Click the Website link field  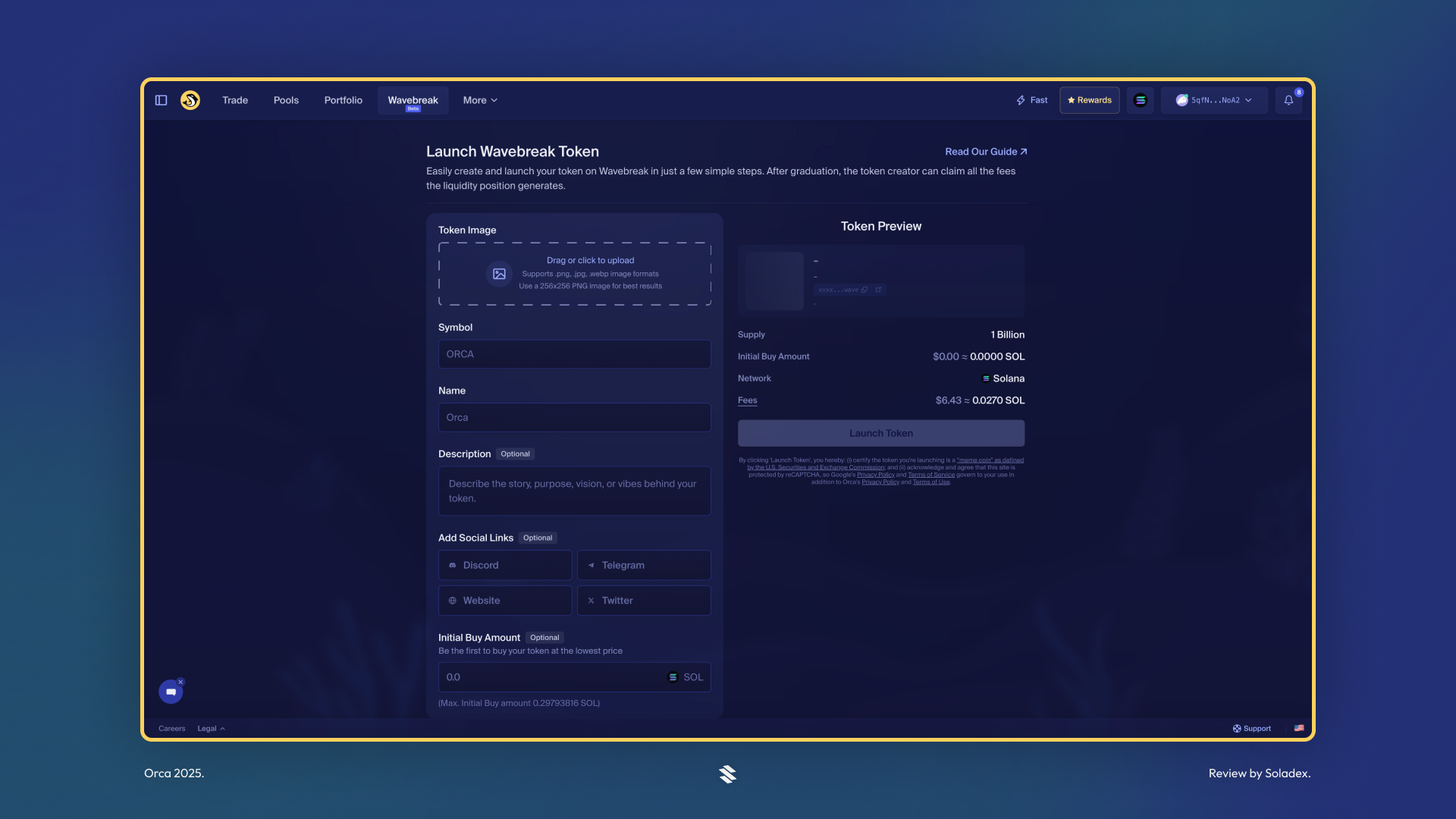(505, 601)
